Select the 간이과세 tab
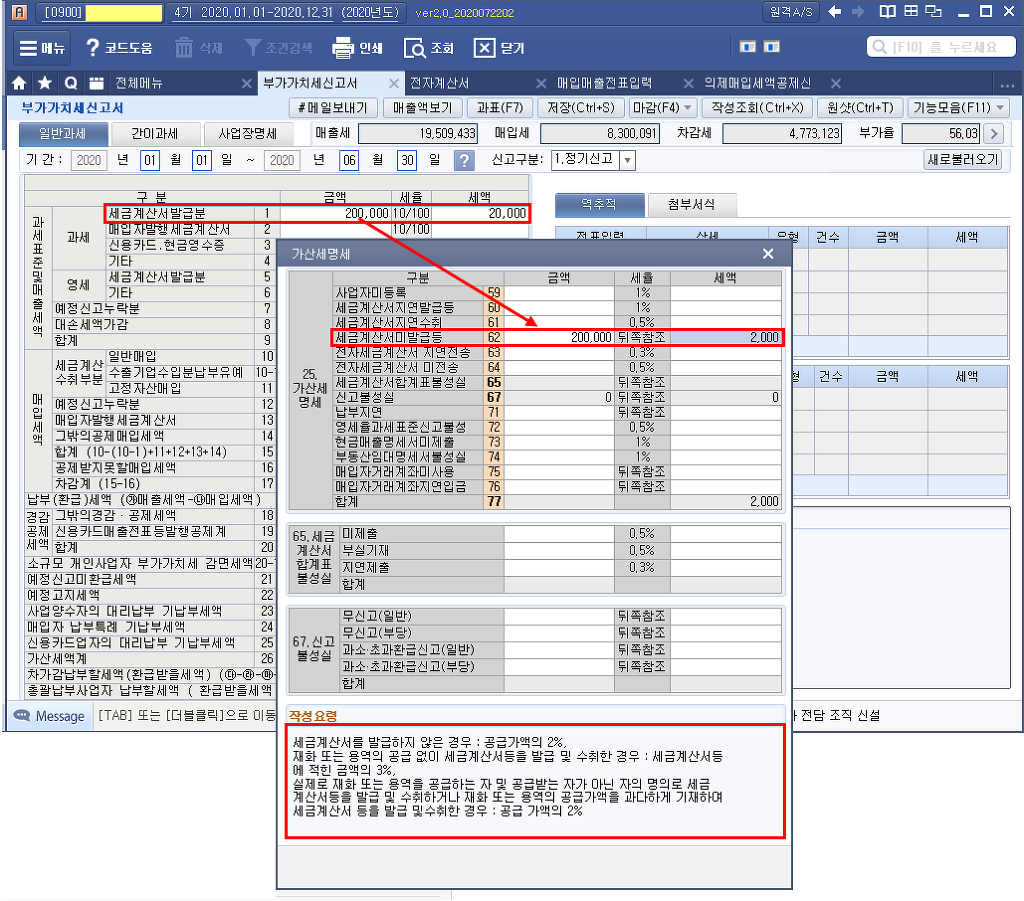Viewport: 1024px width, 901px height. [x=155, y=133]
